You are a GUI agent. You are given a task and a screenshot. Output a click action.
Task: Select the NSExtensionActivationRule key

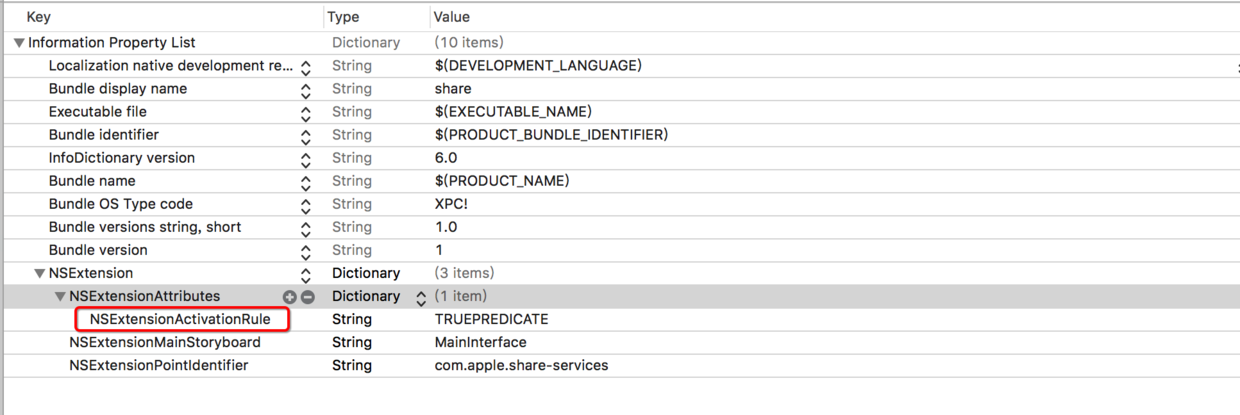tap(180, 319)
